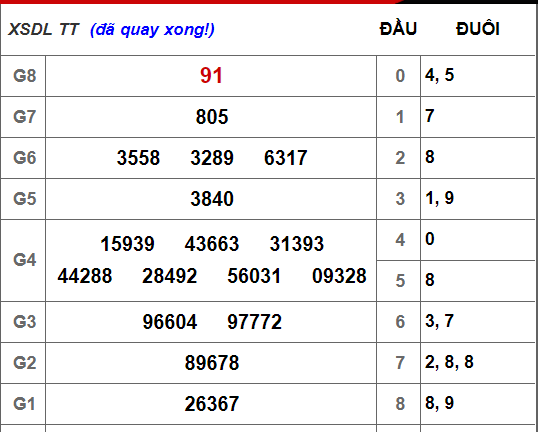
Task: Click the G4 number 43663
Action: (212, 244)
